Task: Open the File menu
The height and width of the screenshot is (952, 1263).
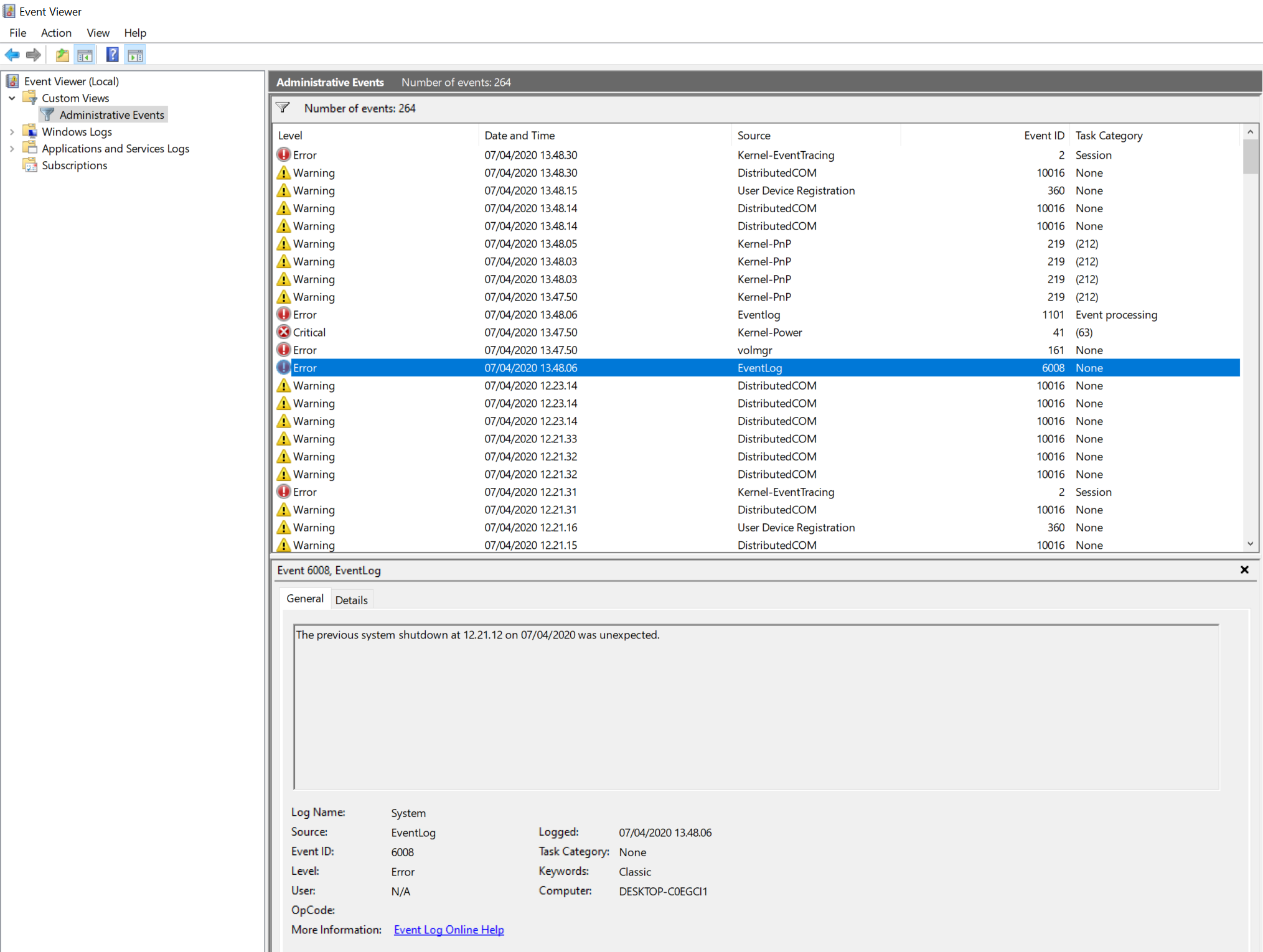Action: coord(18,32)
